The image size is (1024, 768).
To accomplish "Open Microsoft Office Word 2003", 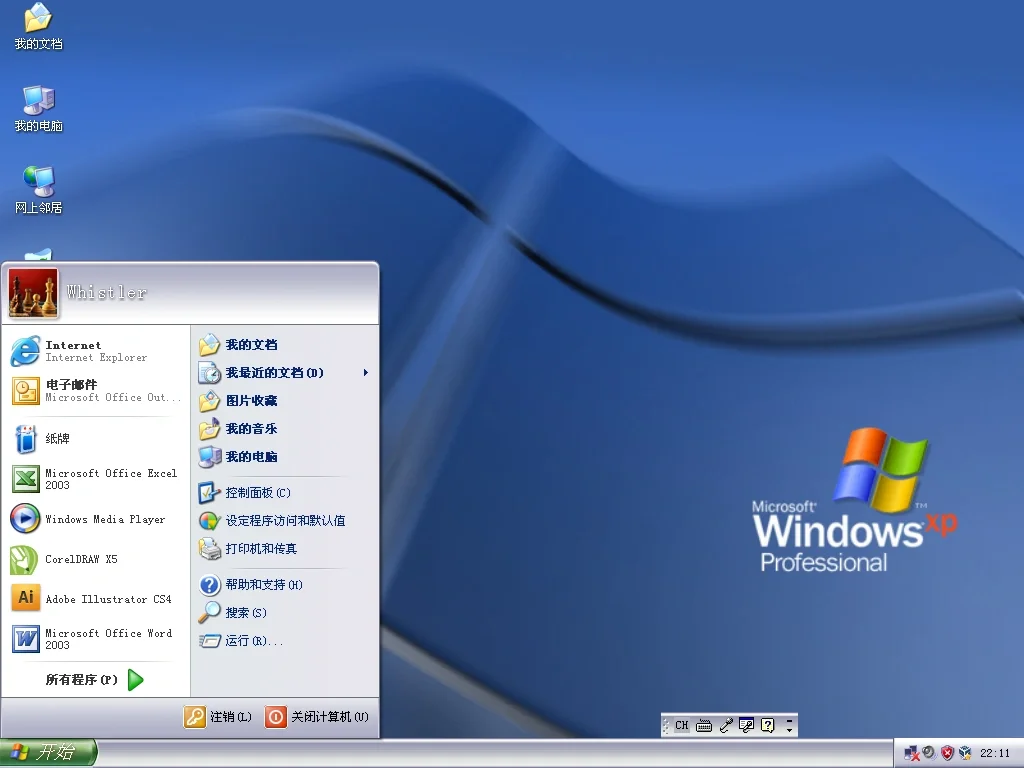I will [95, 638].
